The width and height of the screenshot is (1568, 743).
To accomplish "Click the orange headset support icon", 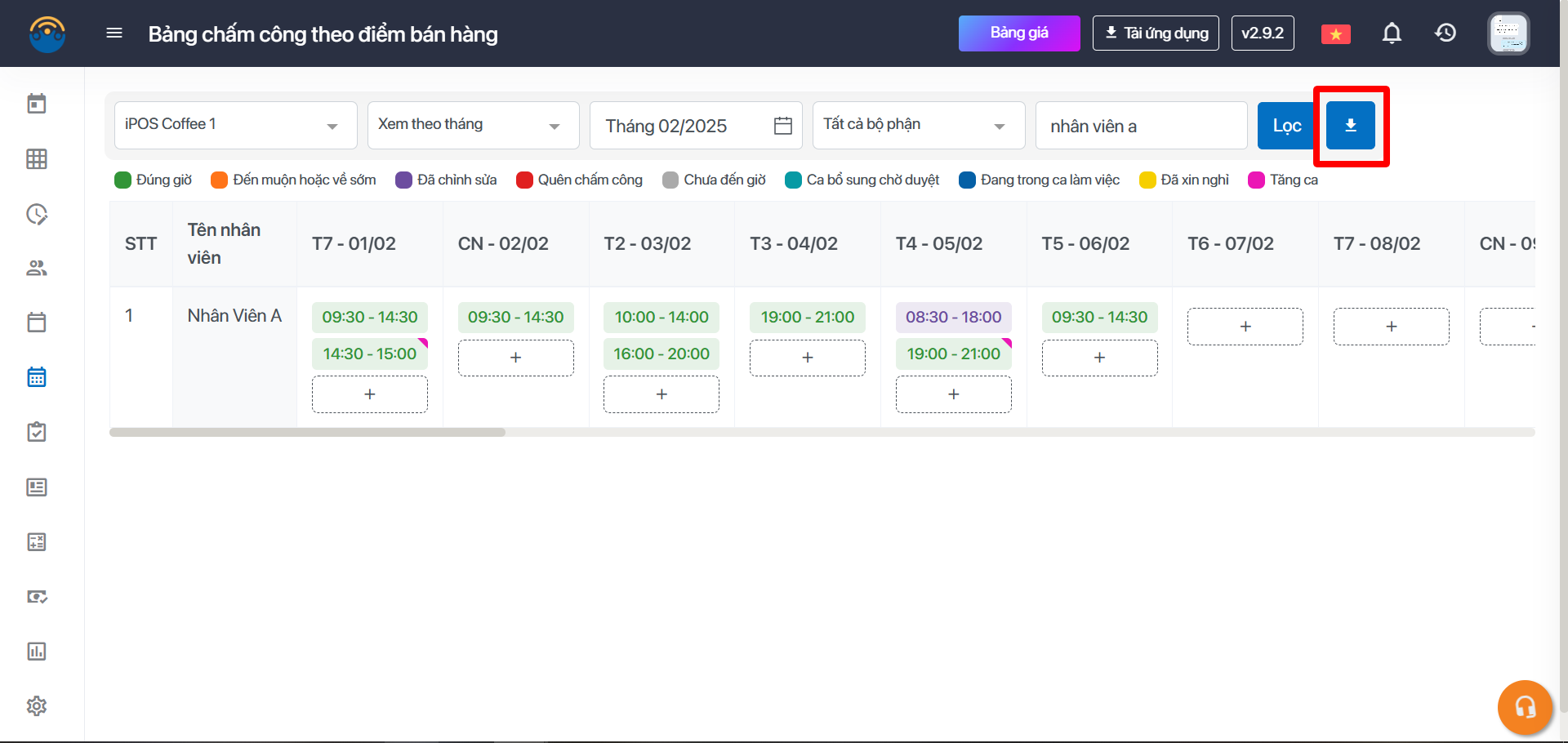I will pos(1524,706).
